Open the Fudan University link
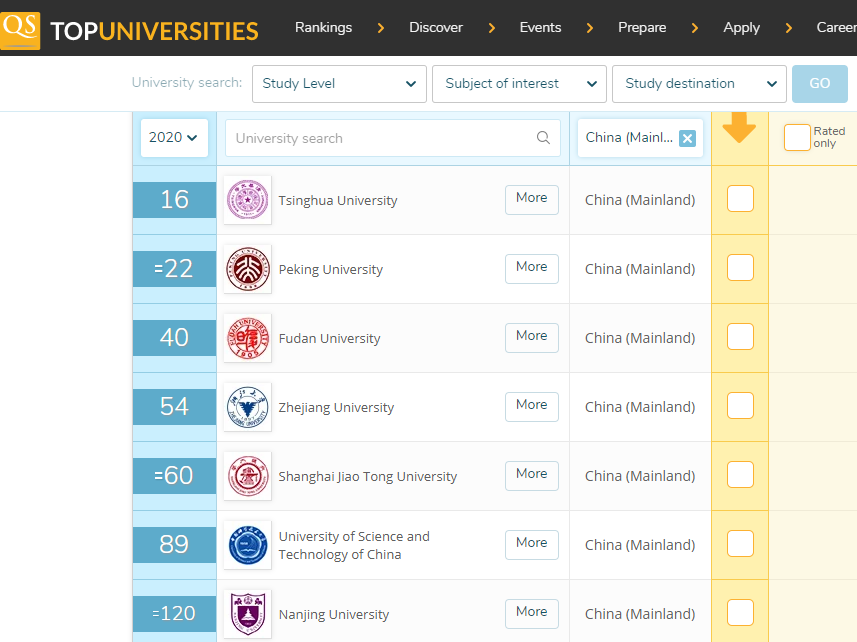The height and width of the screenshot is (642, 857). [329, 338]
